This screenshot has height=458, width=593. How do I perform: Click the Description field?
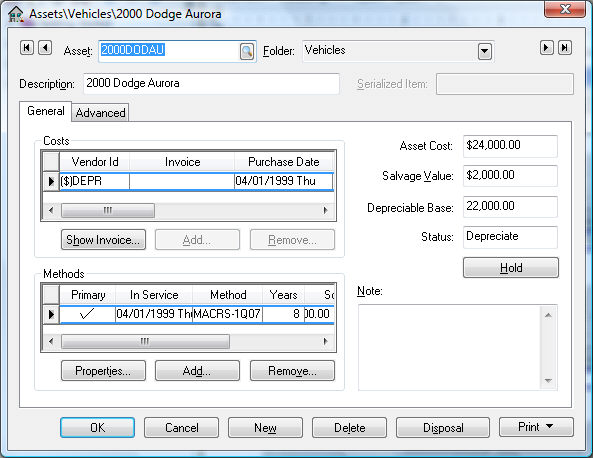[211, 84]
